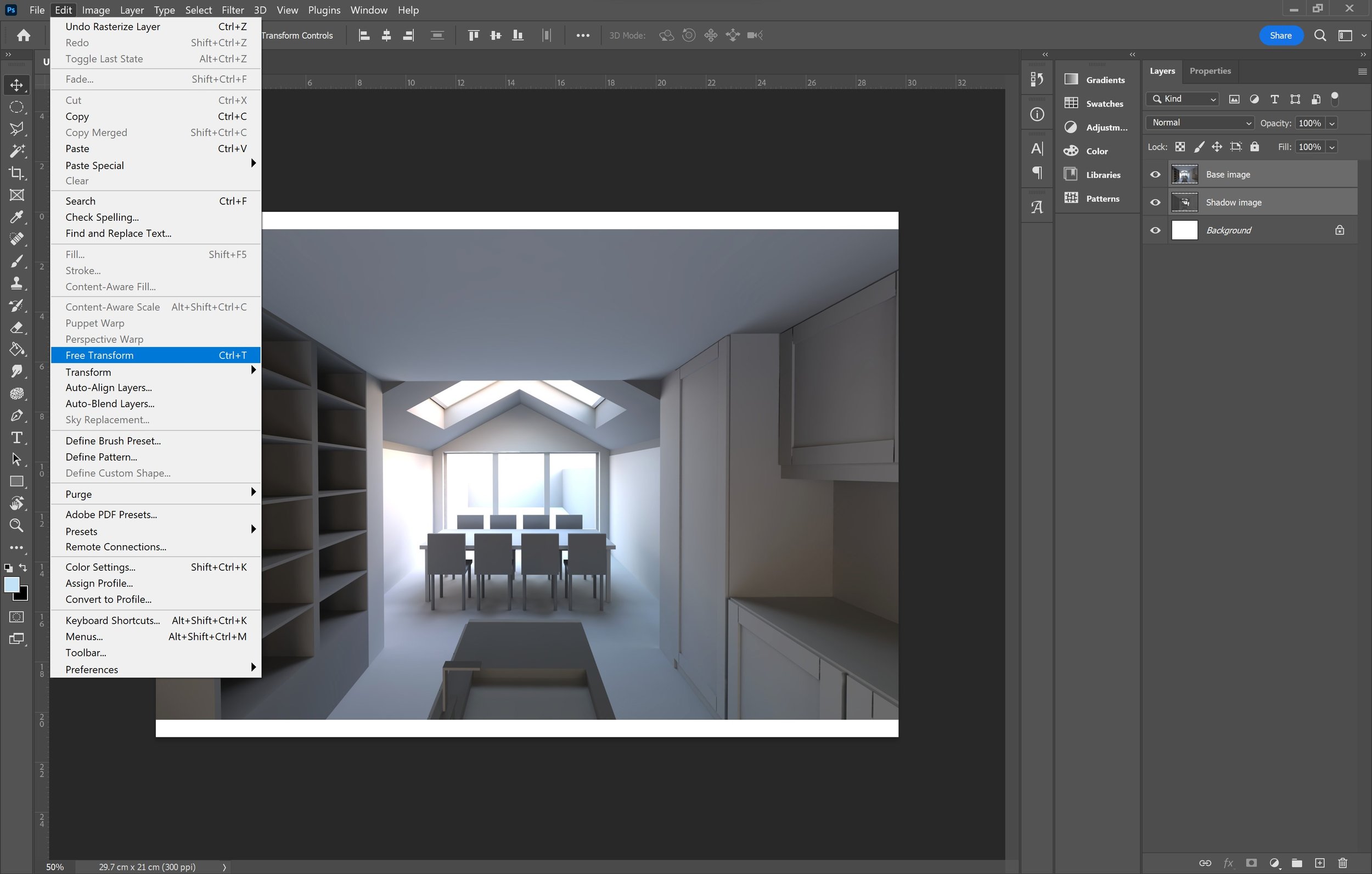1372x874 pixels.
Task: Click the background color swatch
Action: pyautogui.click(x=22, y=595)
